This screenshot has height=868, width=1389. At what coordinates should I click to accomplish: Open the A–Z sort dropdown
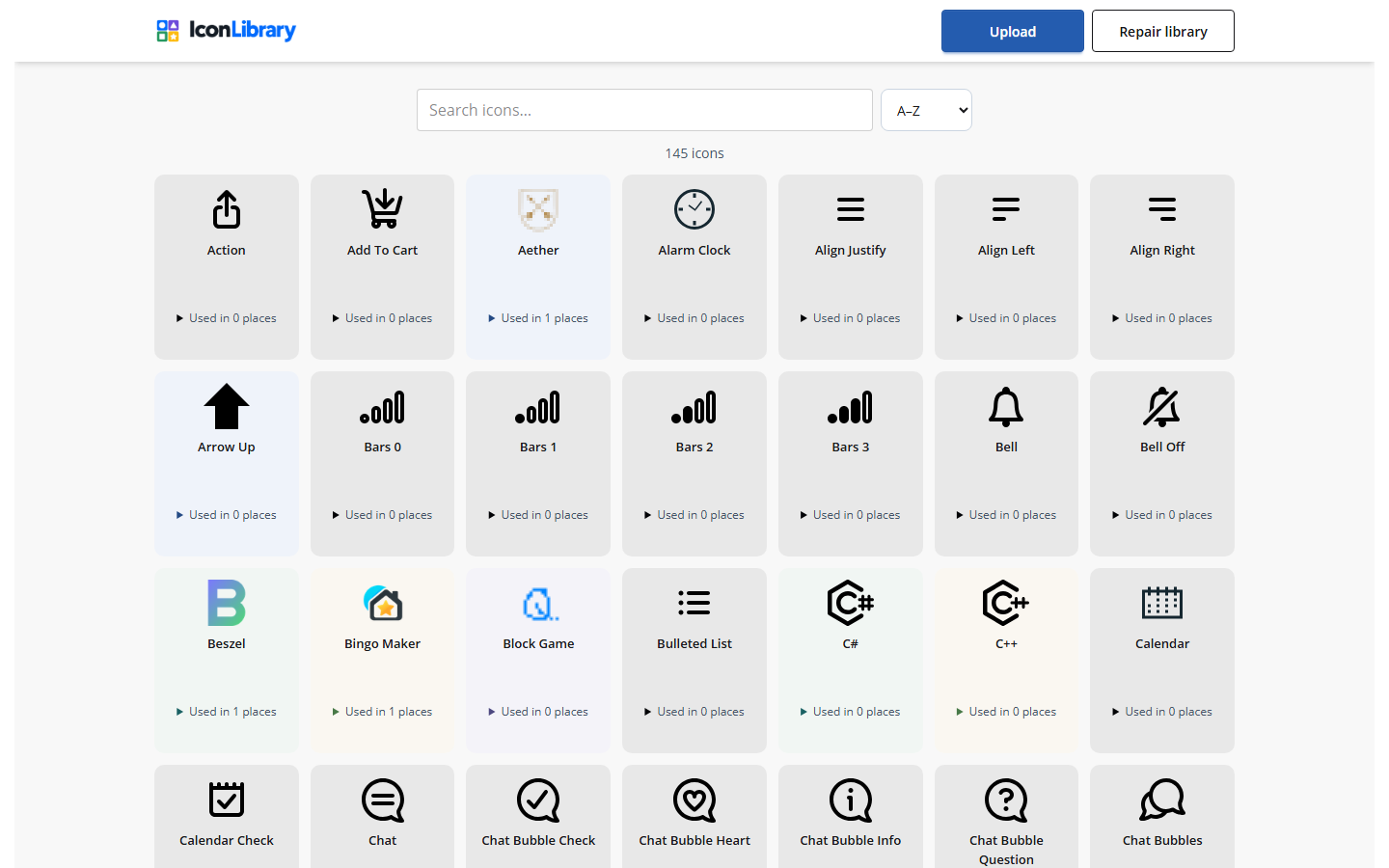pyautogui.click(x=926, y=110)
